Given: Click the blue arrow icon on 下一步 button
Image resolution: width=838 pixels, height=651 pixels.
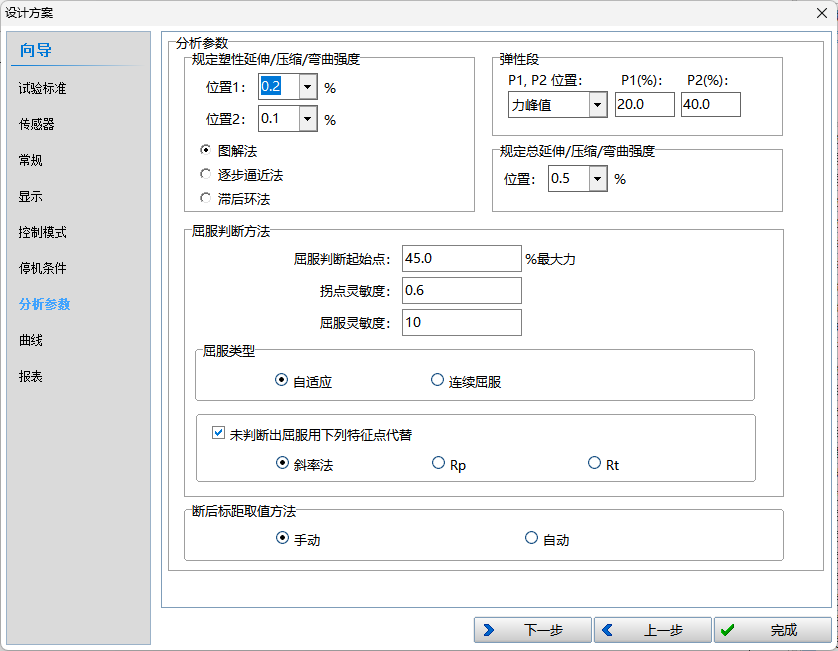Looking at the screenshot, I should point(488,630).
